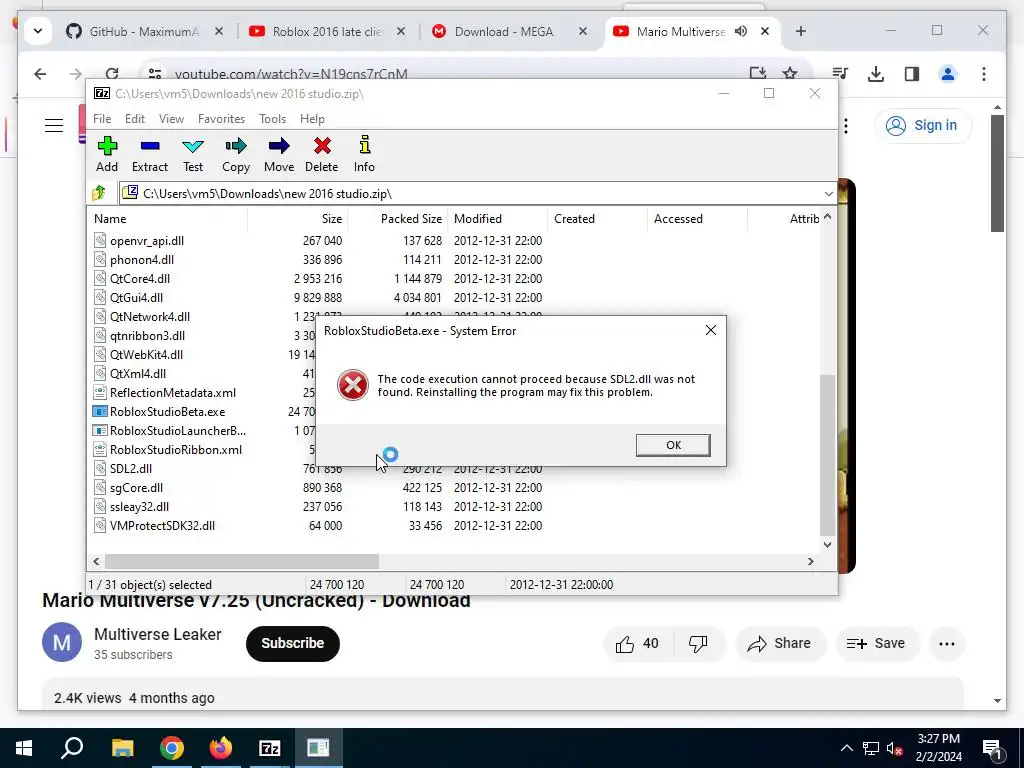Click the 7-Zip horizontal scrollbar thumb
Viewport: 1024px width, 768px height.
pyautogui.click(x=242, y=561)
